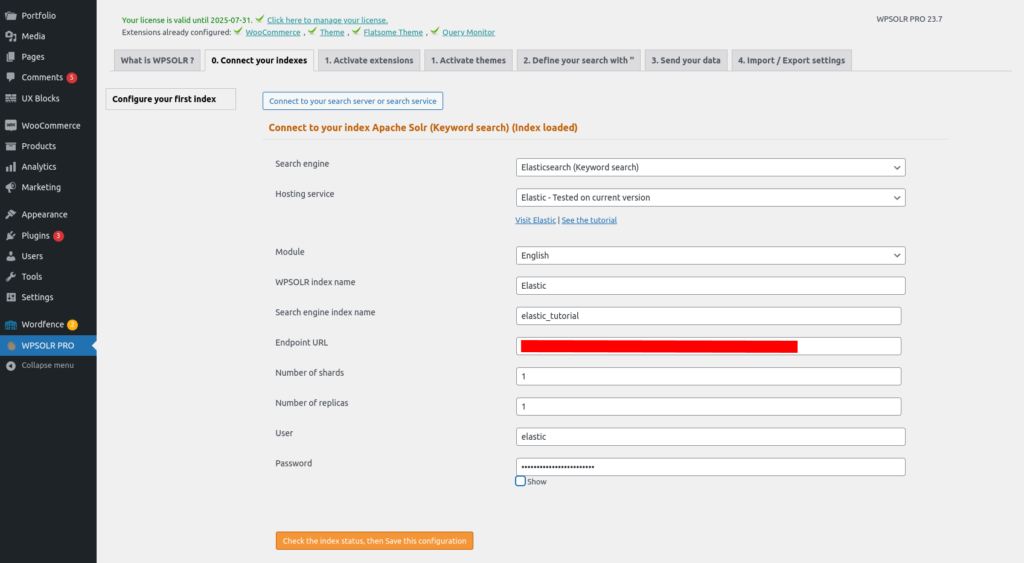This screenshot has height=563, width=1024.
Task: Click the User input field
Action: 711,436
